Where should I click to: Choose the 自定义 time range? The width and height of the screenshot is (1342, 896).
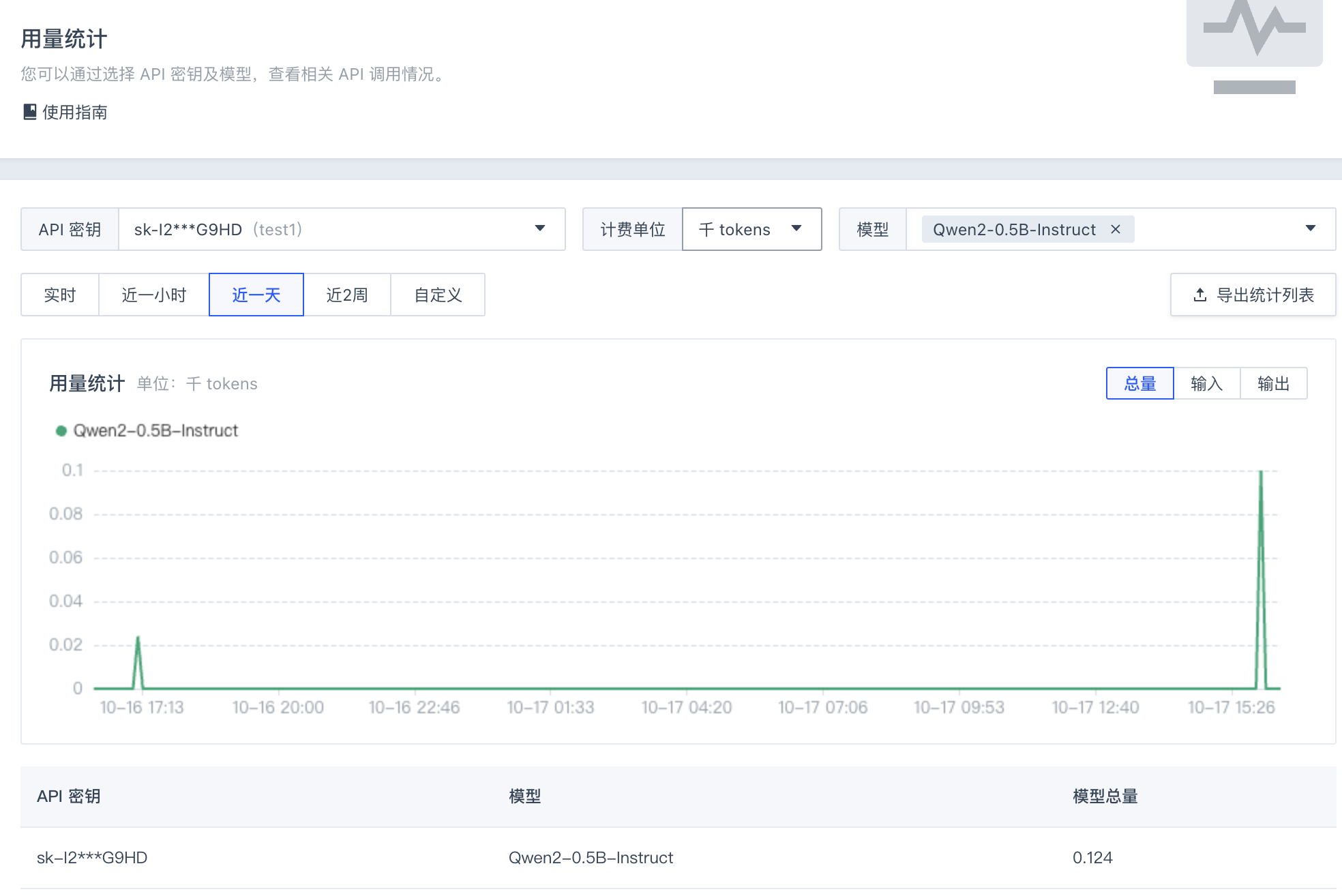click(x=438, y=295)
